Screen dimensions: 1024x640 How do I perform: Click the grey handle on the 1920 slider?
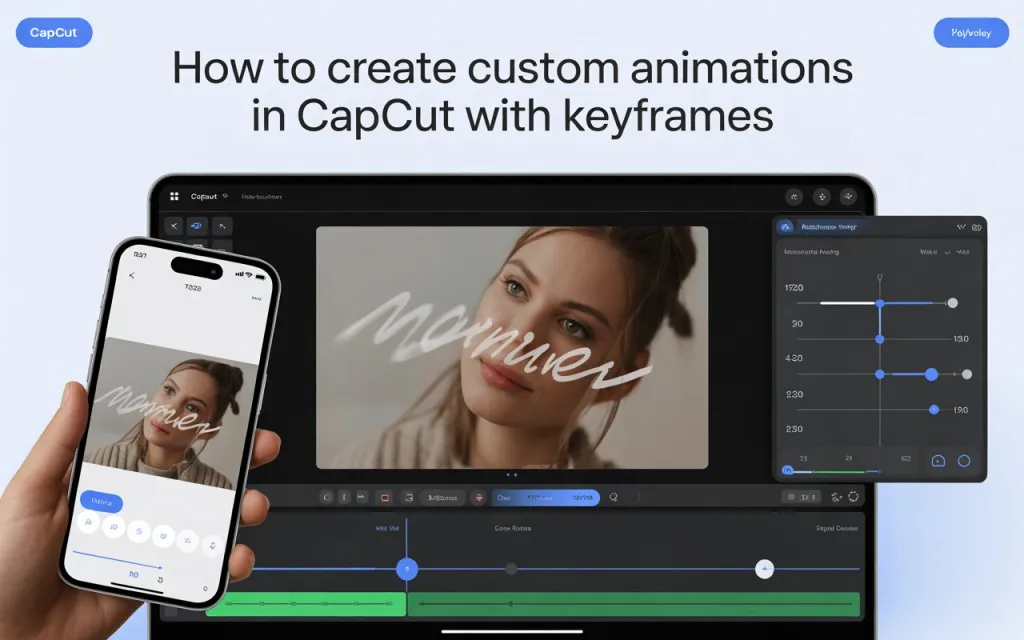click(953, 303)
